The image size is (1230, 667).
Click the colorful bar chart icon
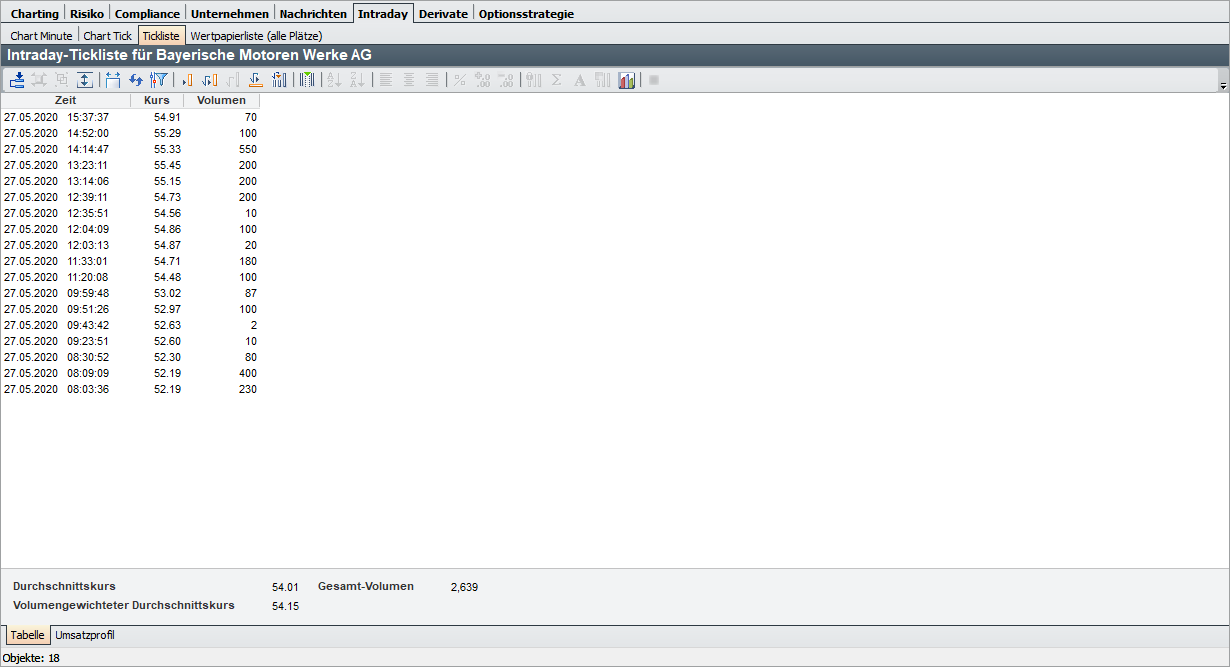pos(627,80)
